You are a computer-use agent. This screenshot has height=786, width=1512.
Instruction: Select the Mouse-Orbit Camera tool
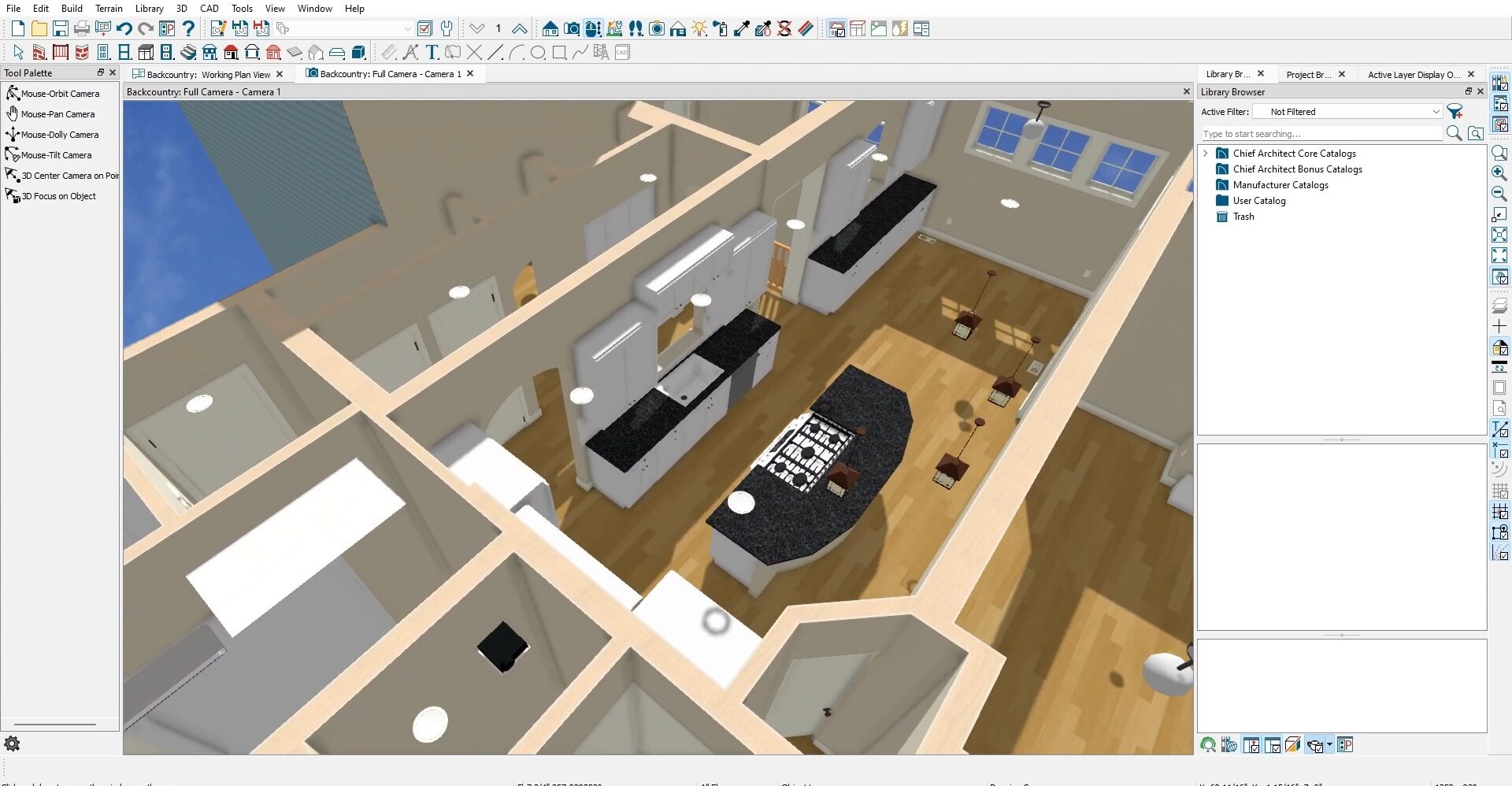60,94
